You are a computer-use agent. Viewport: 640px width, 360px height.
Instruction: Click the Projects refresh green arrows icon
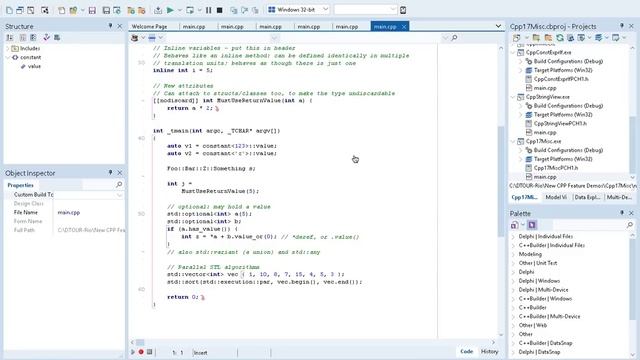click(x=560, y=38)
